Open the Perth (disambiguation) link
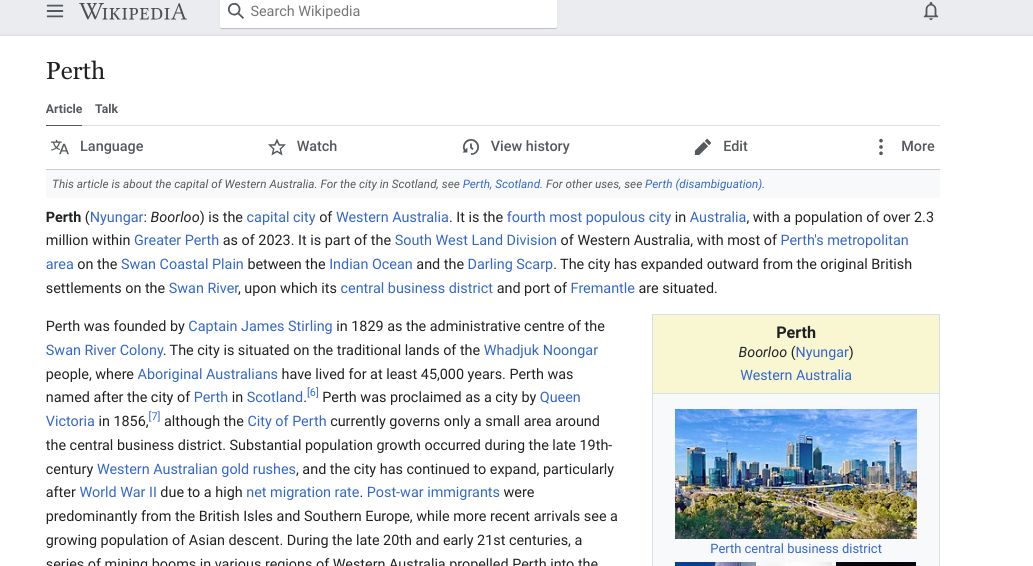 point(703,184)
